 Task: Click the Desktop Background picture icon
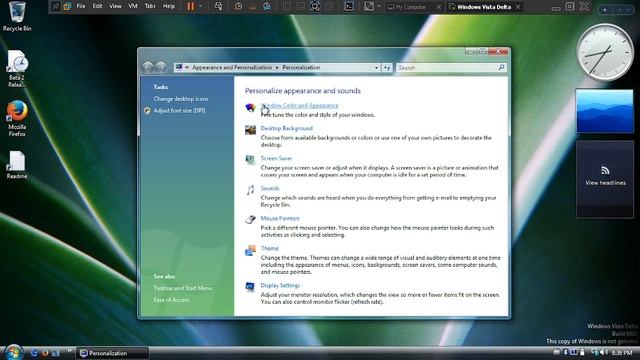250,130
